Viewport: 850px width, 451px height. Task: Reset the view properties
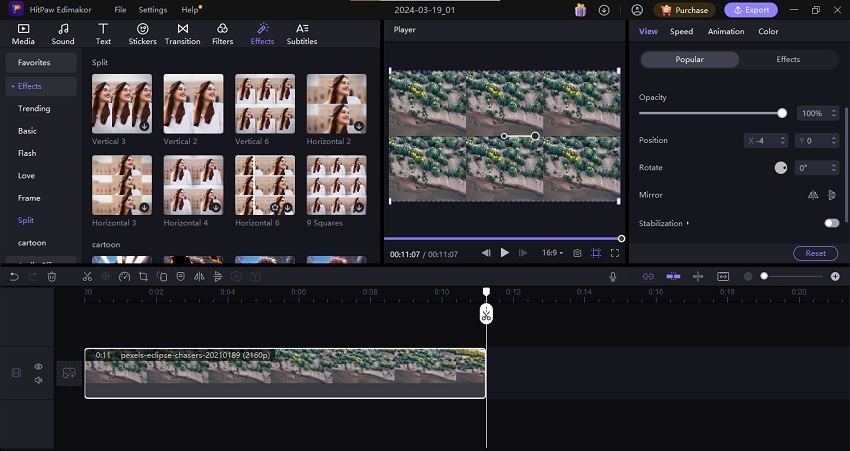[x=815, y=253]
